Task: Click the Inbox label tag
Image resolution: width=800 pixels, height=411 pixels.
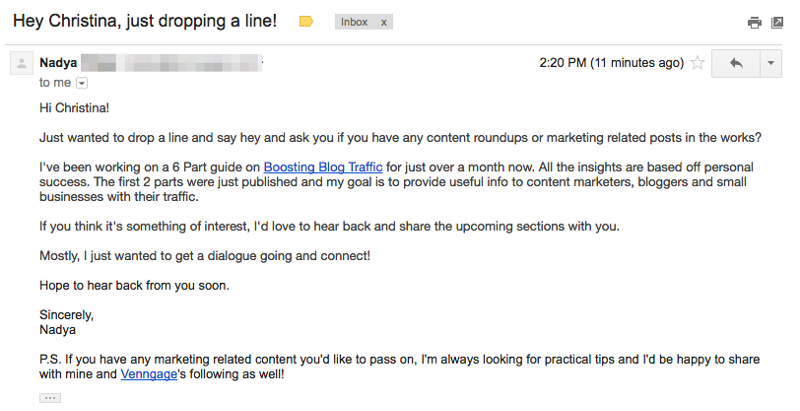Action: point(354,21)
